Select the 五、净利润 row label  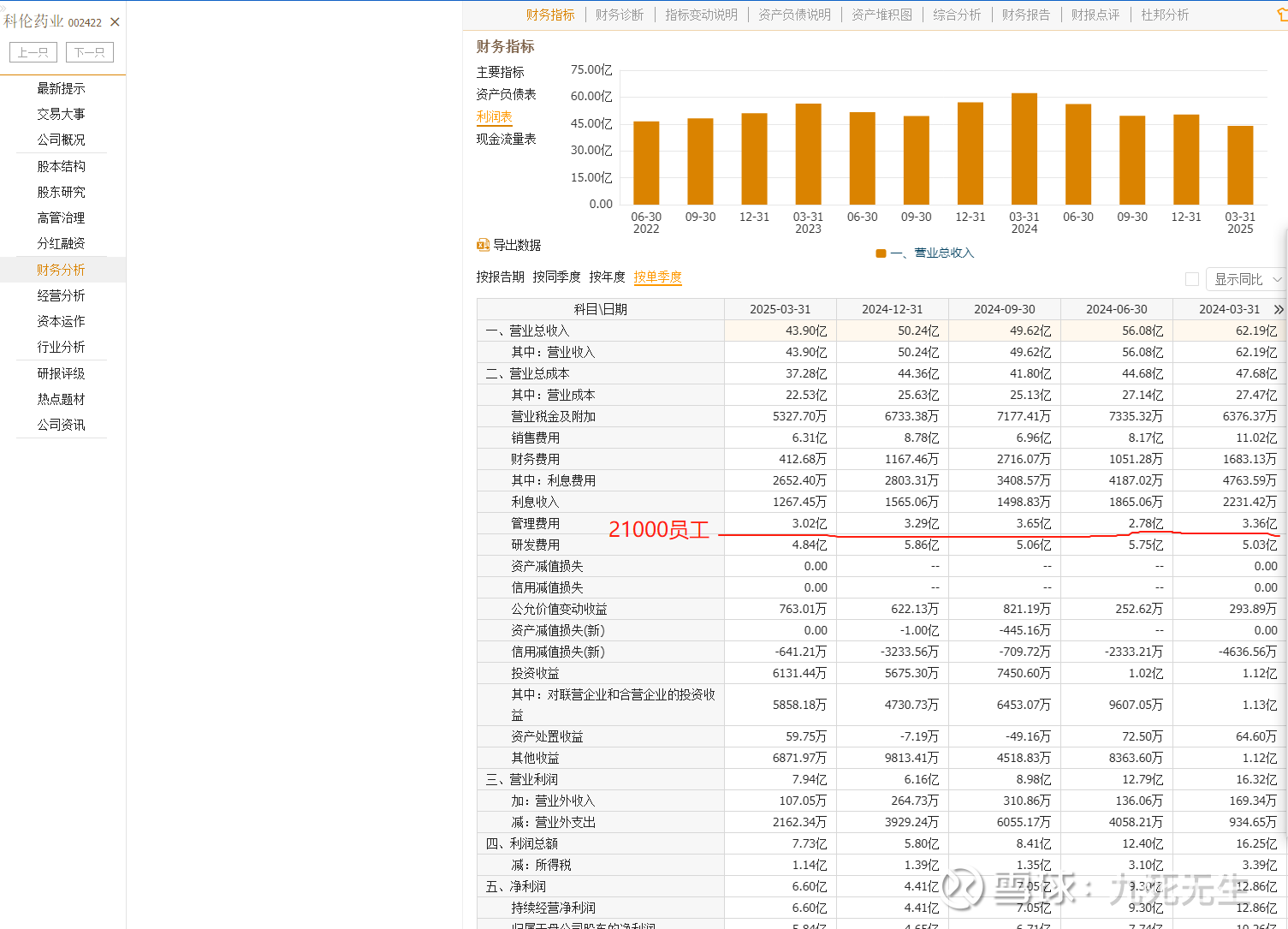[515, 886]
